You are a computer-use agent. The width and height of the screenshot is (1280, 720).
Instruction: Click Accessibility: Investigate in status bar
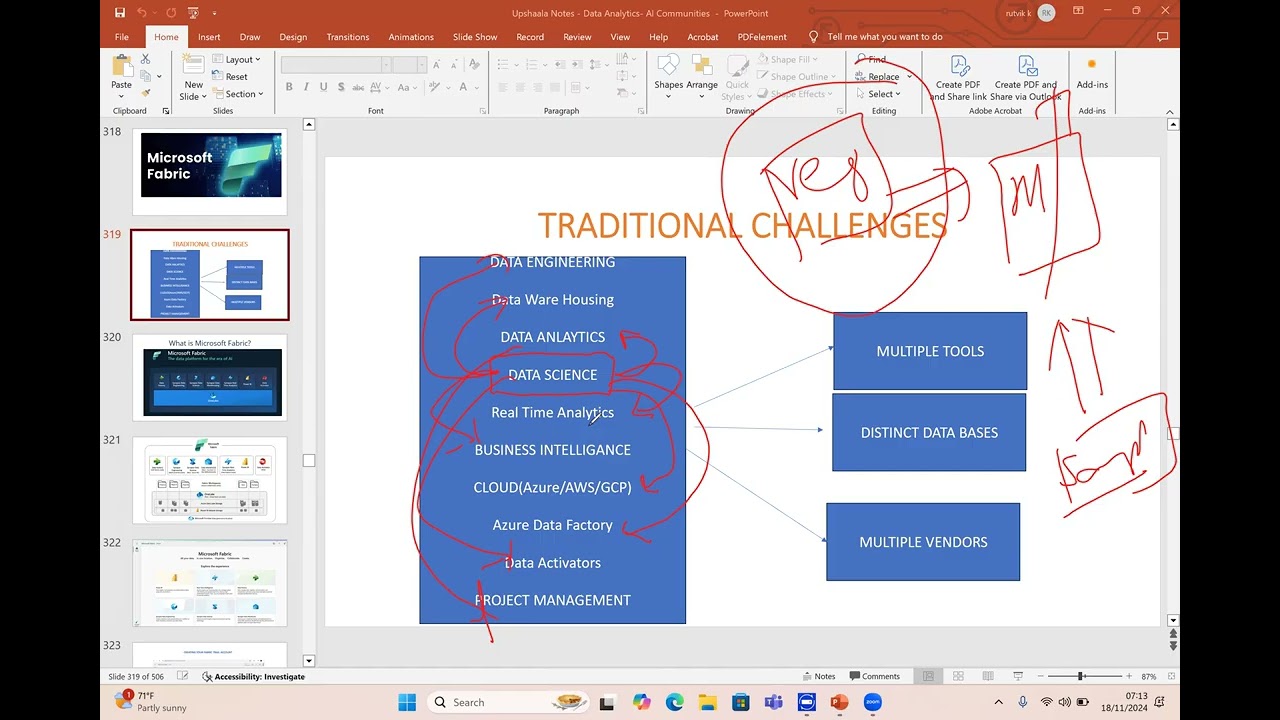tap(253, 676)
